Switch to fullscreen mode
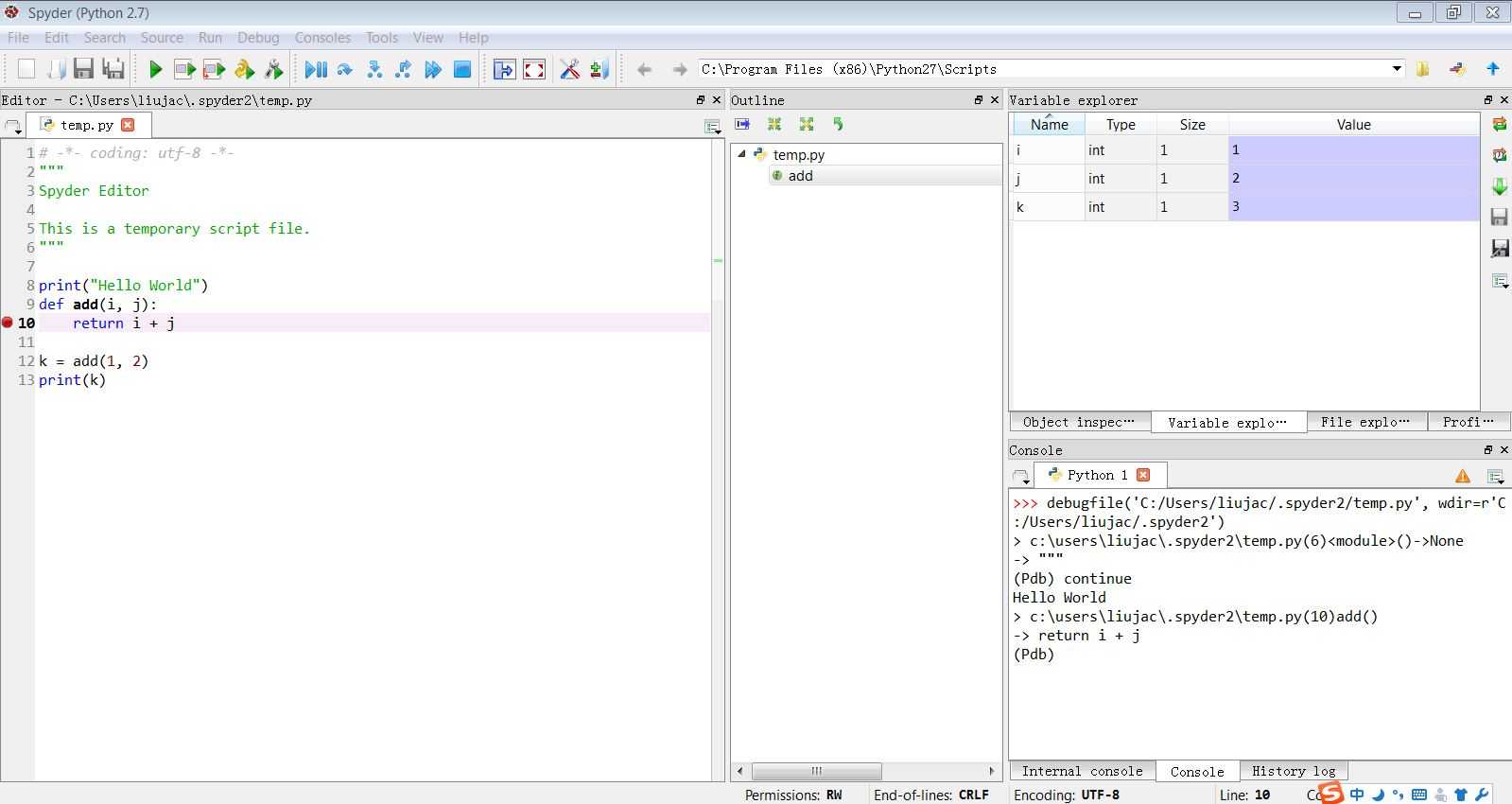This screenshot has width=1512, height=804. click(534, 69)
